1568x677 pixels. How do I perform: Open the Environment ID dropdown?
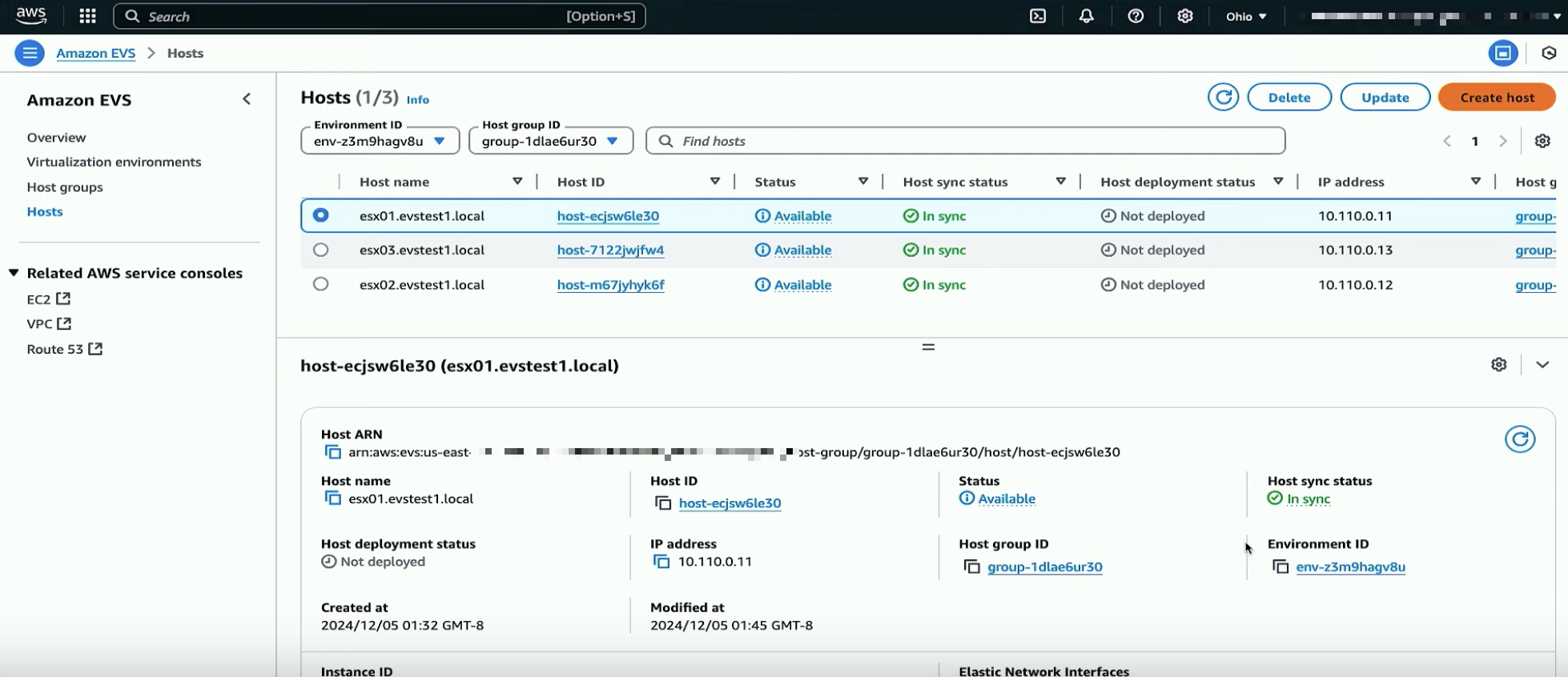pos(380,141)
